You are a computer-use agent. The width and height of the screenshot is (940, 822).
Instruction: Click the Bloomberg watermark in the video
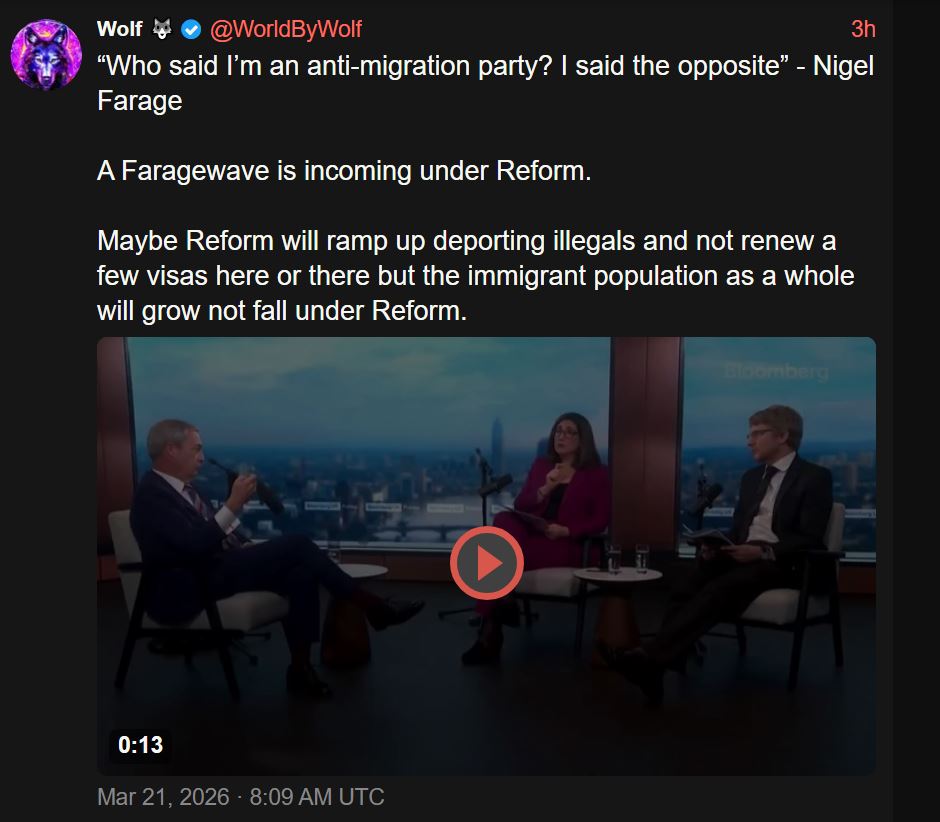tap(777, 372)
